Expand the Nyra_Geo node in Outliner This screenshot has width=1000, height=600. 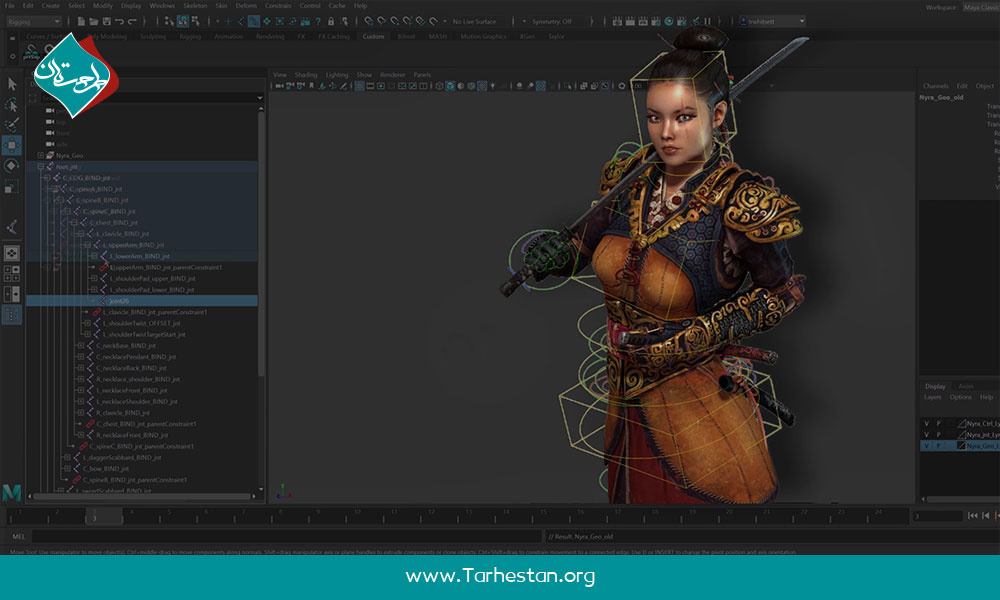click(41, 156)
